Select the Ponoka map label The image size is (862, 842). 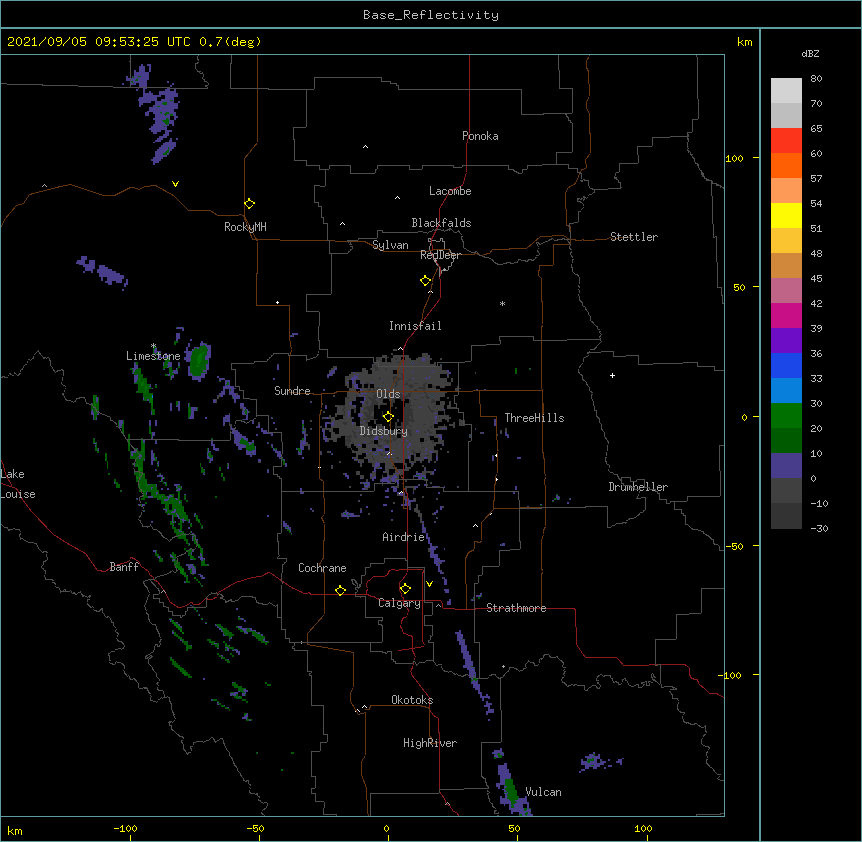480,136
